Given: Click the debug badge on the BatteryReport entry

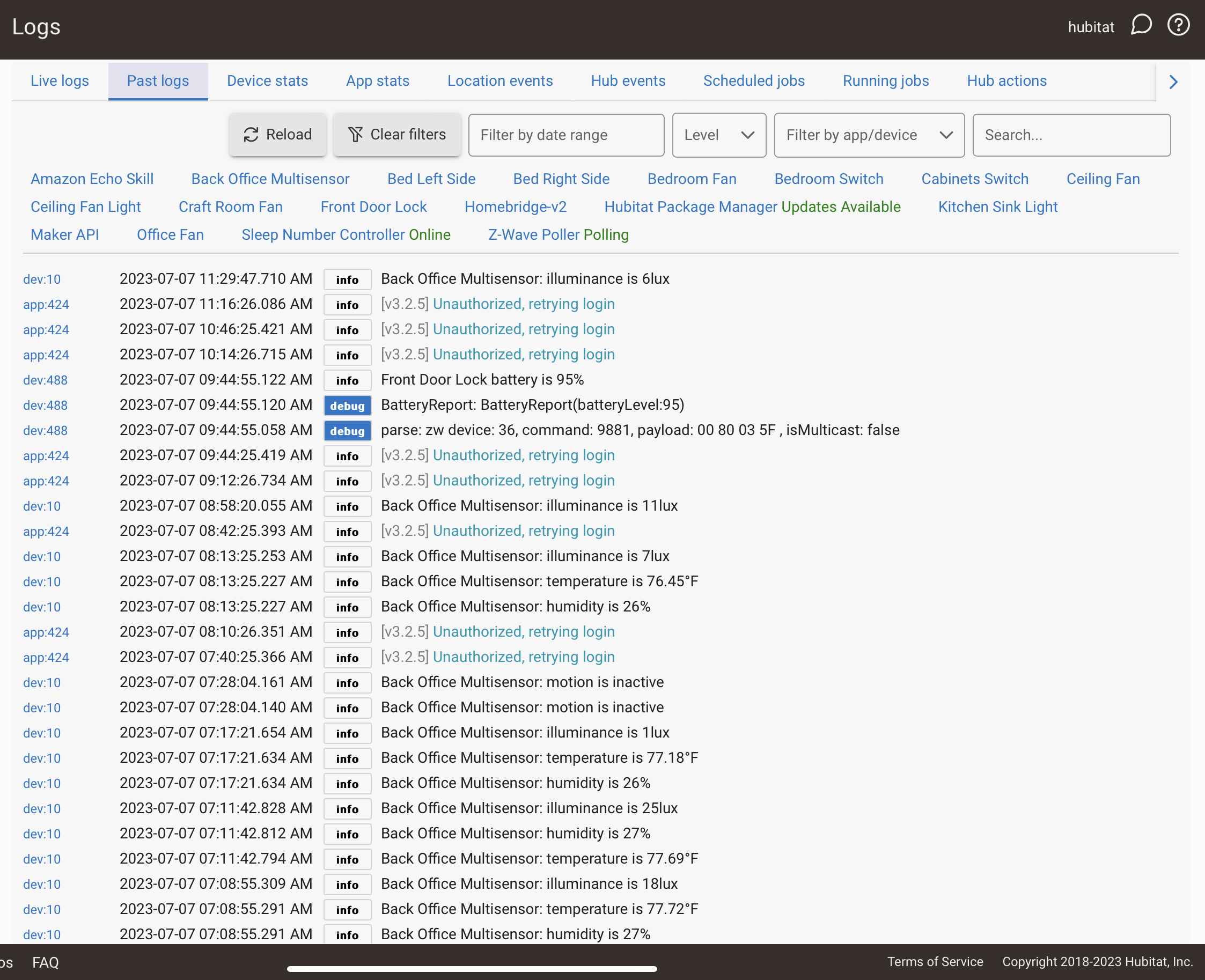Looking at the screenshot, I should 347,406.
